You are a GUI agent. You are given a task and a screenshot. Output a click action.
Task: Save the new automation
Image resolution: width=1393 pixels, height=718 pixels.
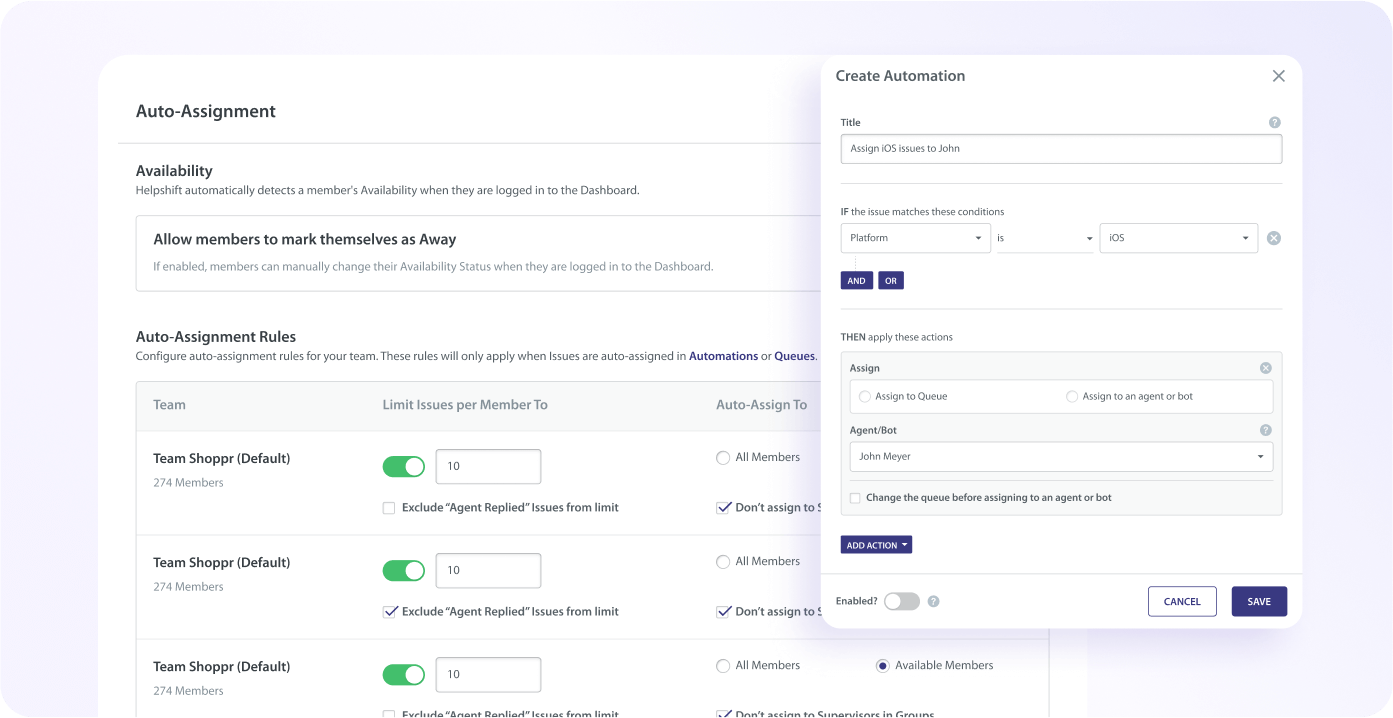pos(1259,601)
